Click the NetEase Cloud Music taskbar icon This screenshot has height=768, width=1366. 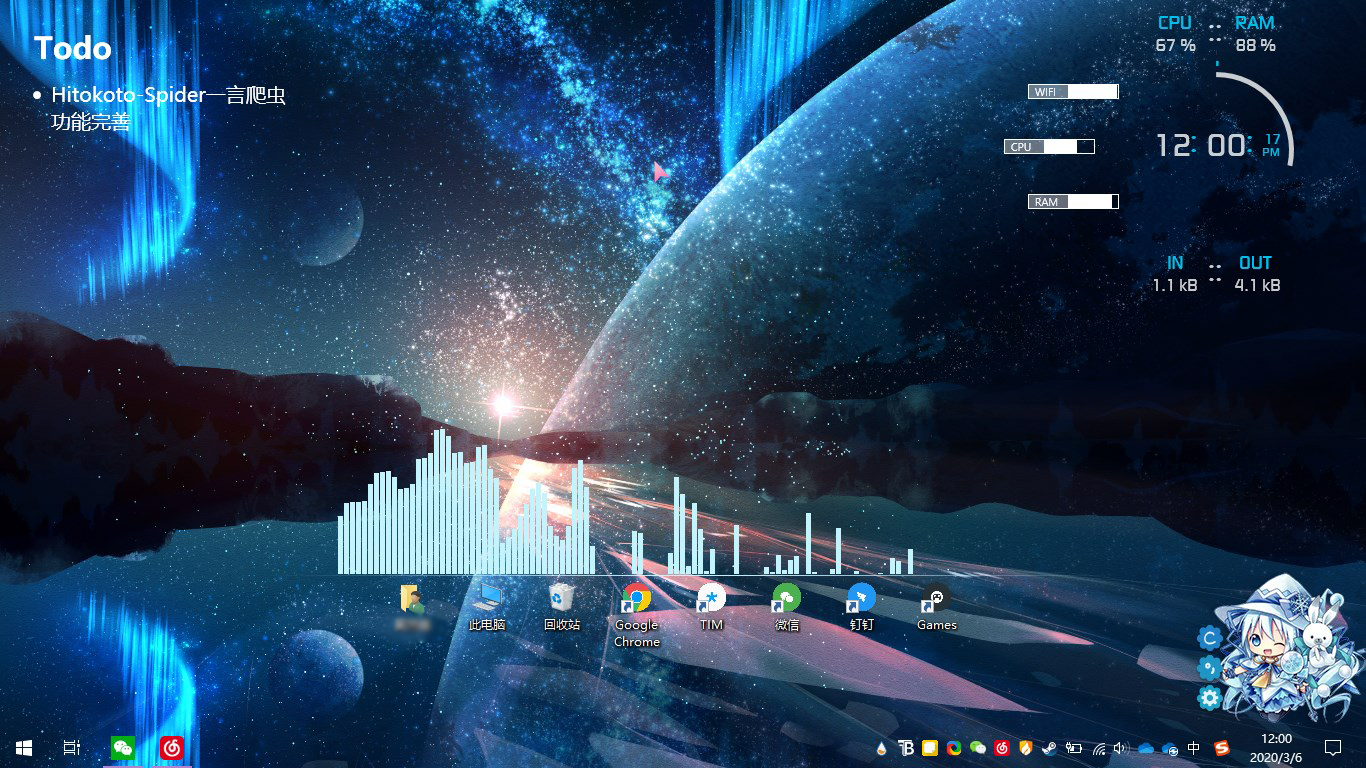click(x=172, y=747)
